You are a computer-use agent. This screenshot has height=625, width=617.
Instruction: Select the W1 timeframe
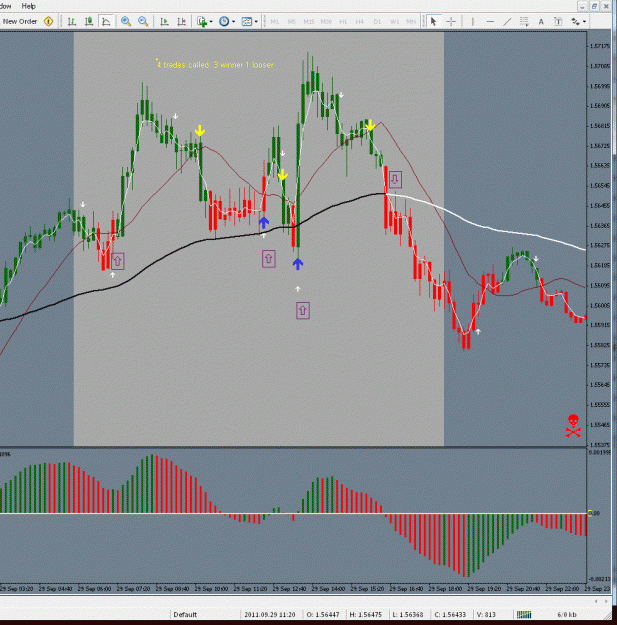[x=394, y=22]
